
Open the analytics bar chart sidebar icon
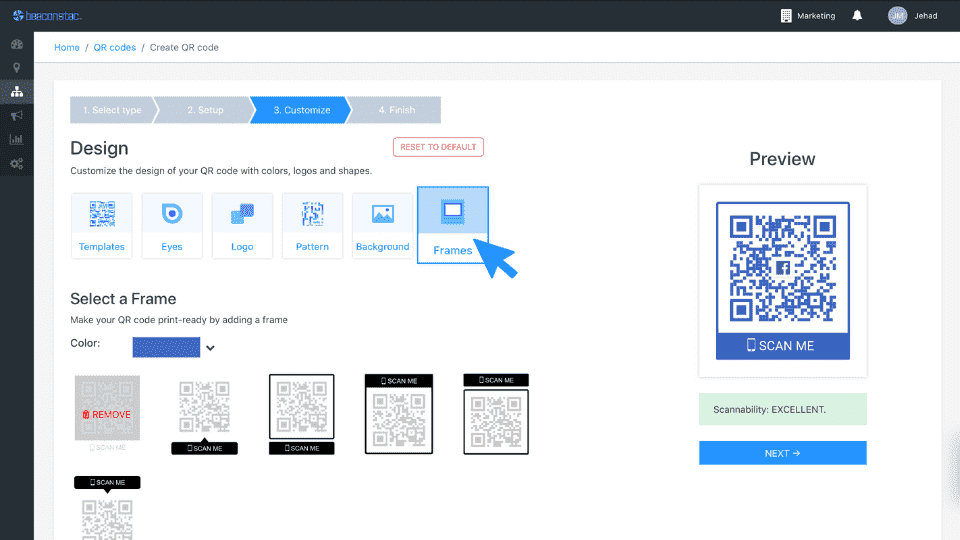tap(17, 140)
